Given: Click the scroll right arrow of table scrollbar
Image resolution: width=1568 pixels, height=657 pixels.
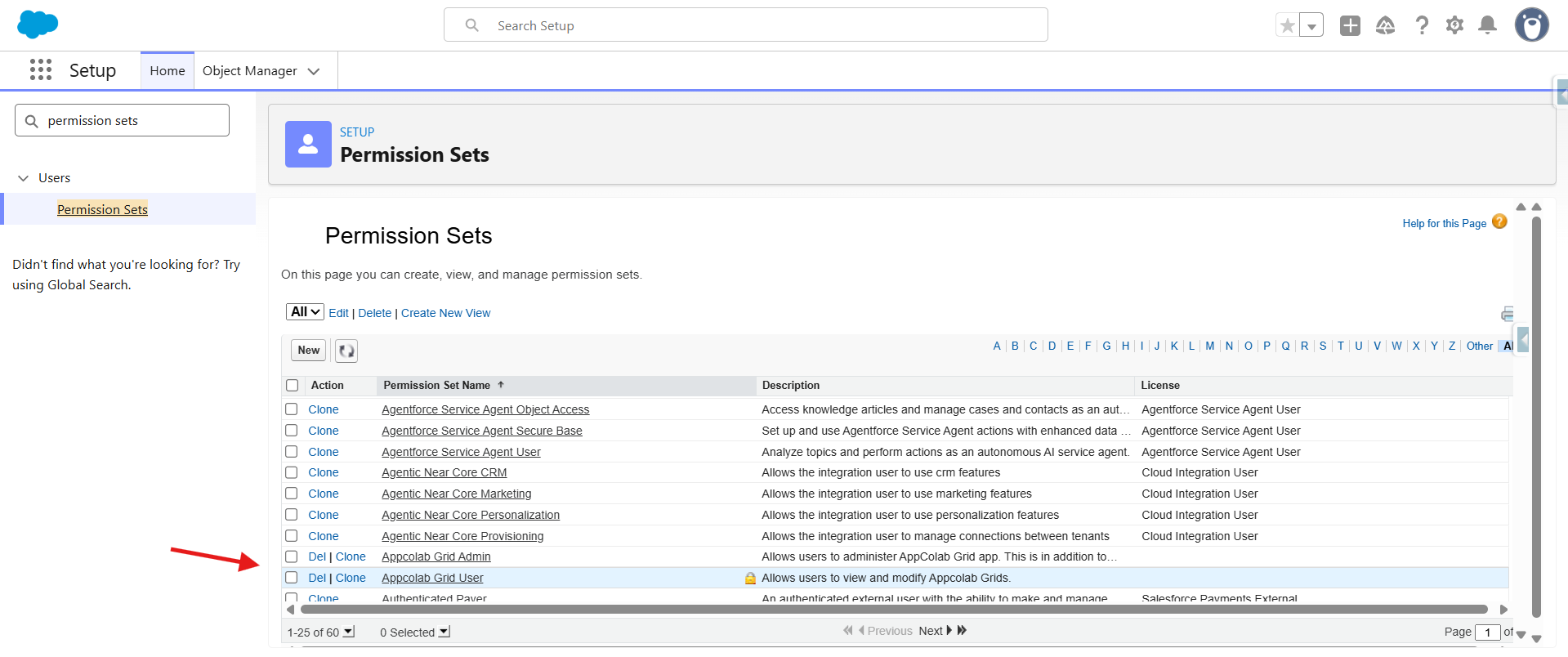Looking at the screenshot, I should pos(1503,609).
